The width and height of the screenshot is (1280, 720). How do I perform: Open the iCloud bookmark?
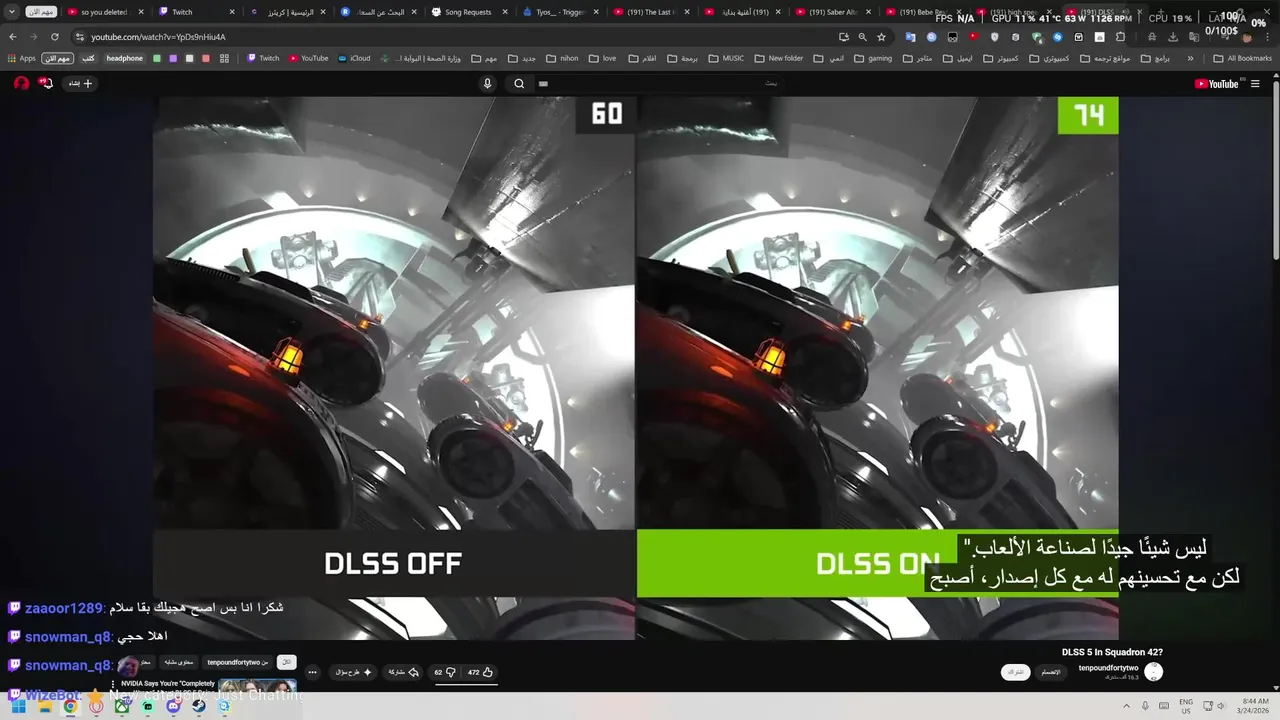click(354, 58)
